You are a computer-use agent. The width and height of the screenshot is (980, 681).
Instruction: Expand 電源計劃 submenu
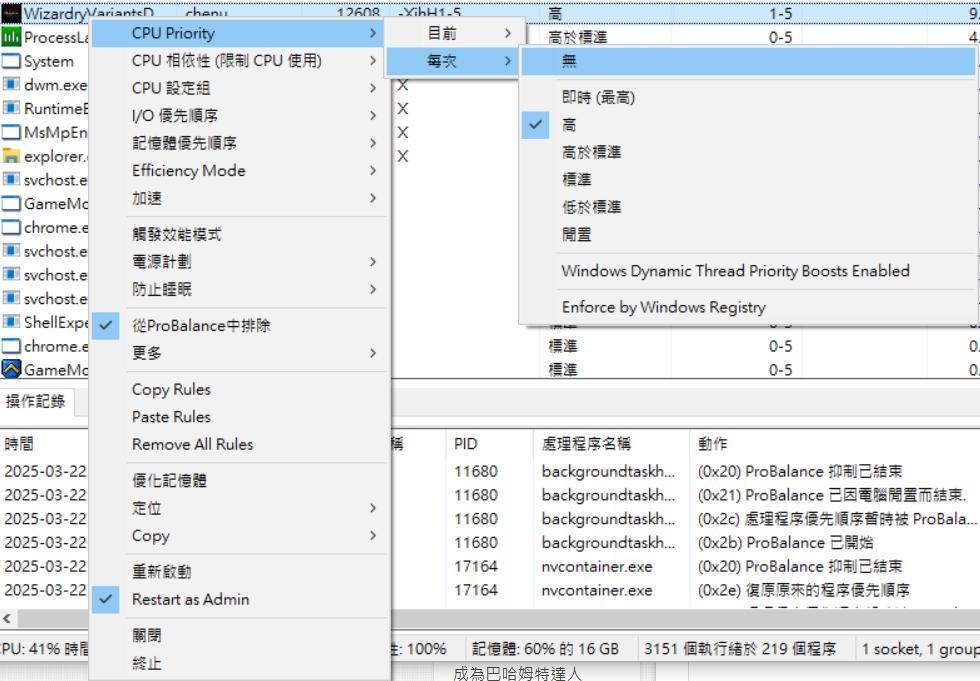(x=238, y=262)
